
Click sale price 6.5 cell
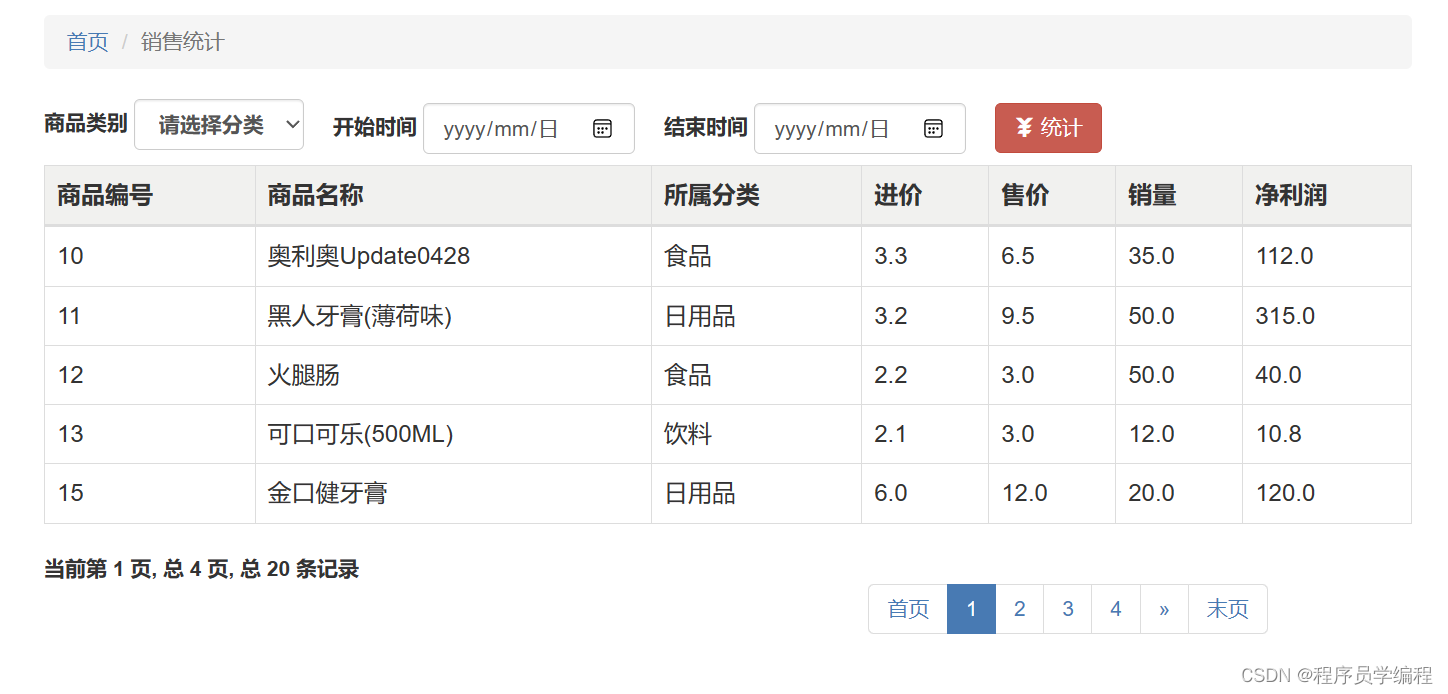click(1052, 256)
